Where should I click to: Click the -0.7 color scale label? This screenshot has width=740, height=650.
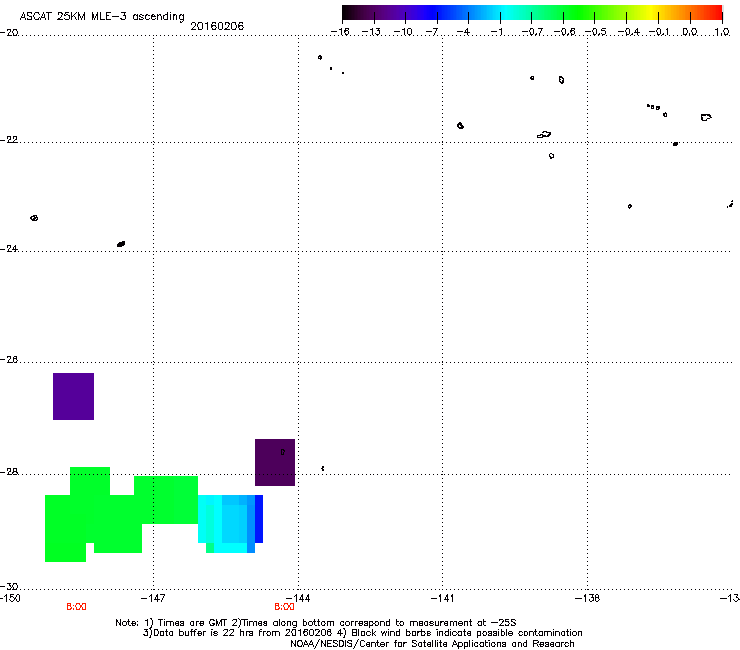(x=532, y=32)
